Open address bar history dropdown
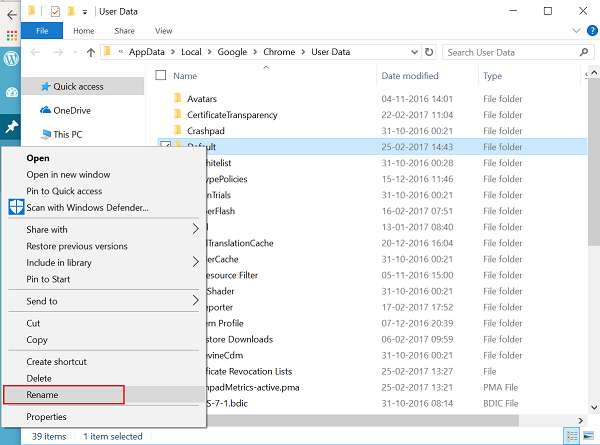 click(x=414, y=52)
